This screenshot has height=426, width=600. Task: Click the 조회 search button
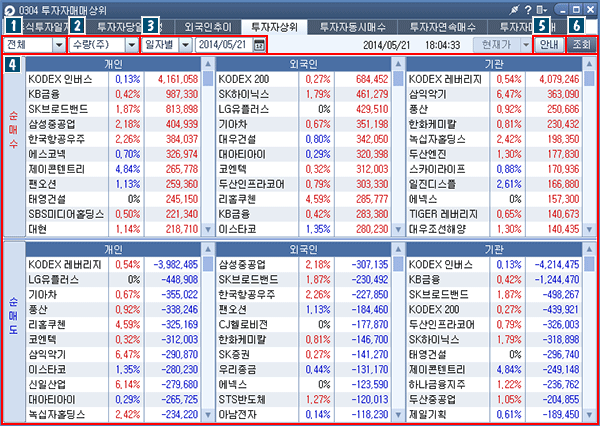click(582, 45)
